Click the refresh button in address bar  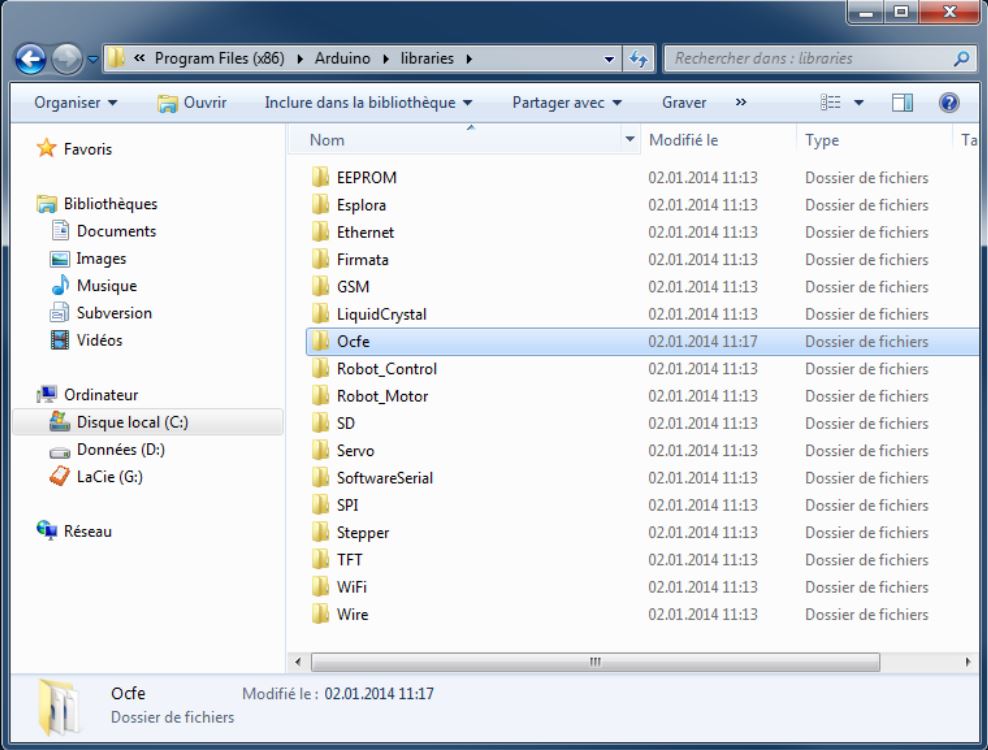click(638, 59)
